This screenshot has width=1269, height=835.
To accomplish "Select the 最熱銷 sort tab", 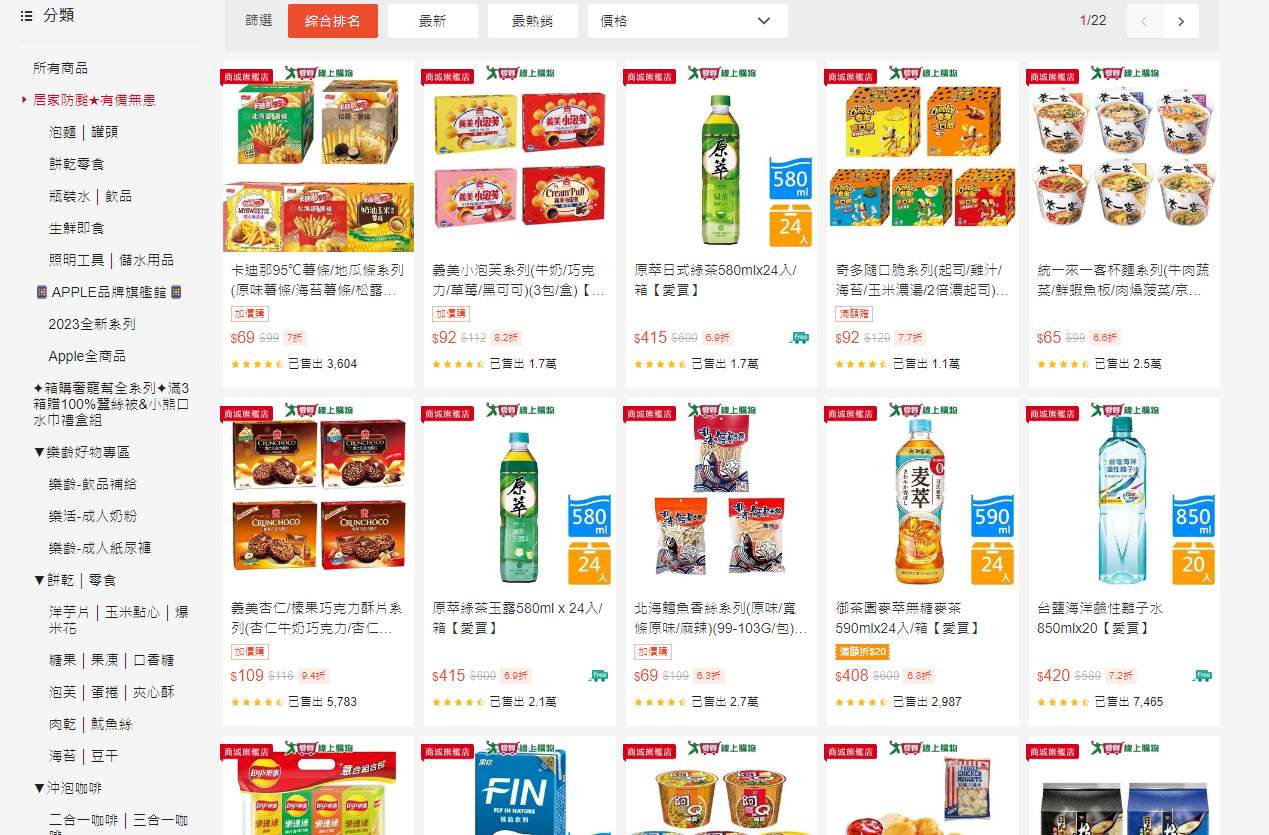I will point(533,21).
